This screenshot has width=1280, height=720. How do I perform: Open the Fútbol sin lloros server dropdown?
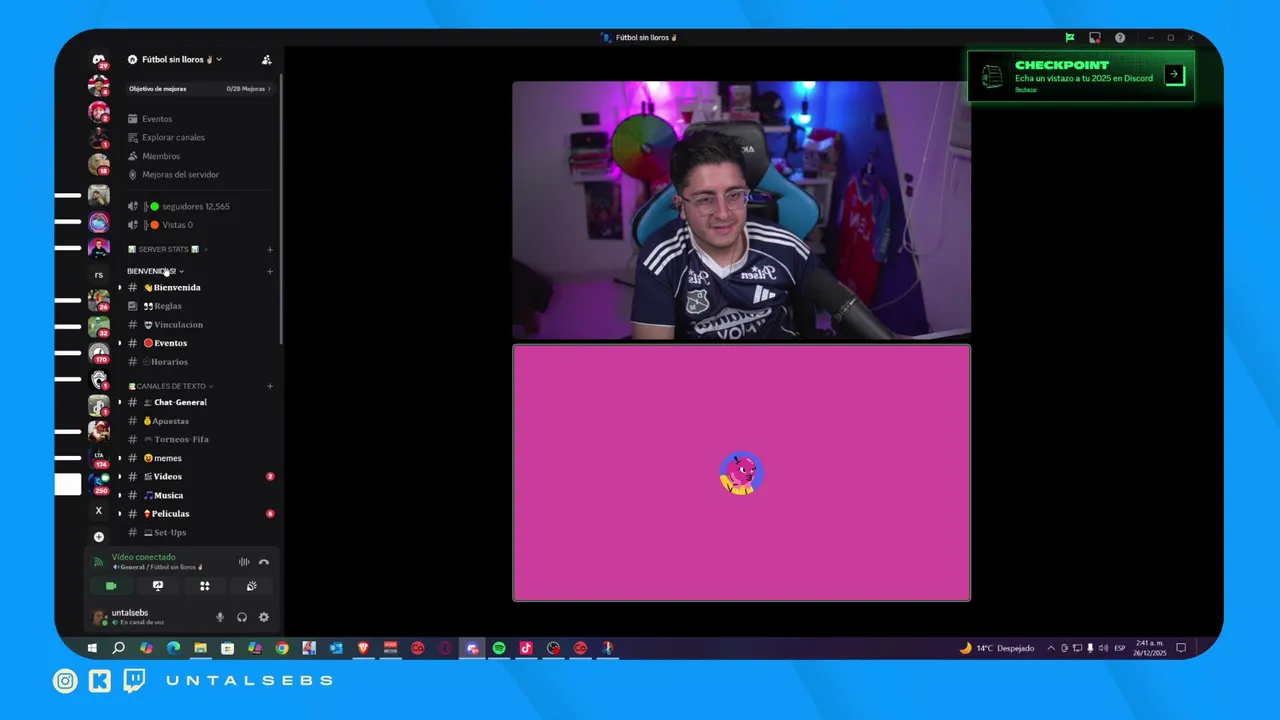point(175,60)
